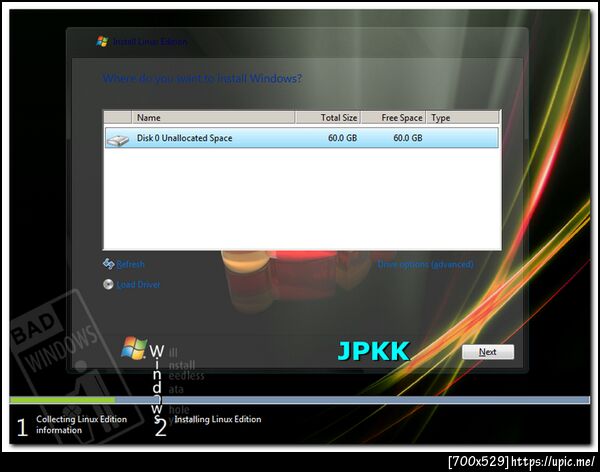
Task: Click the 60.0 GB free space value
Action: click(408, 138)
